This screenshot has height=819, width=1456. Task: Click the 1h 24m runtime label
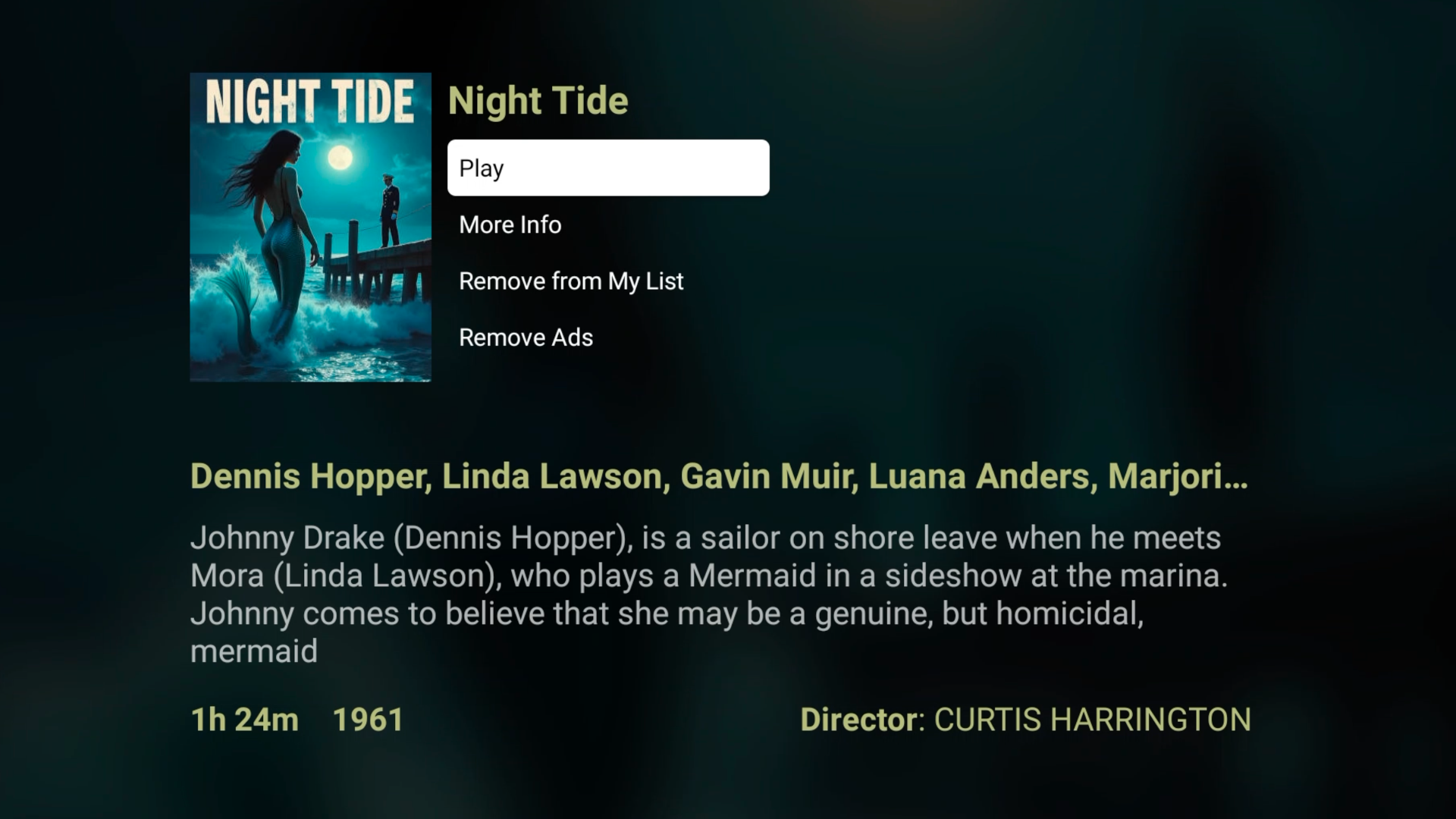244,720
